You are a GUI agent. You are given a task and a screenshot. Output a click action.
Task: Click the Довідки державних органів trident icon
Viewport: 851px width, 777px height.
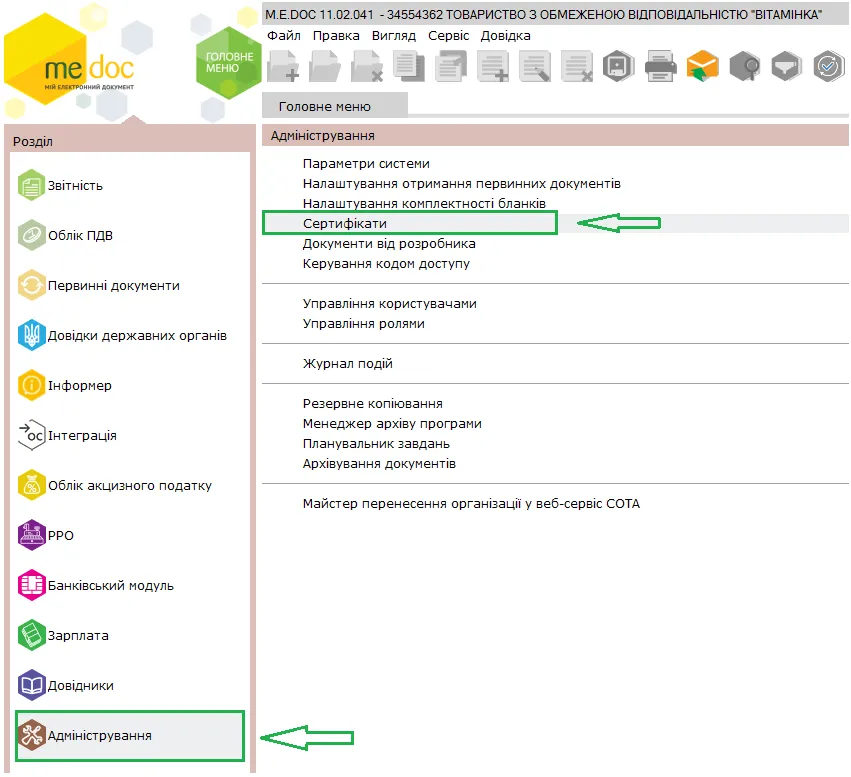(x=31, y=335)
